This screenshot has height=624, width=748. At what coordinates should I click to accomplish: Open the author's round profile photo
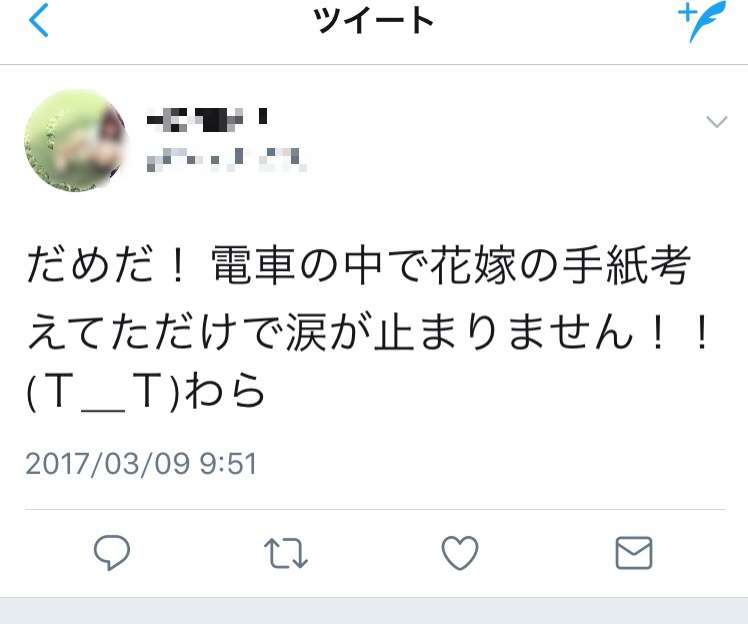pyautogui.click(x=75, y=141)
